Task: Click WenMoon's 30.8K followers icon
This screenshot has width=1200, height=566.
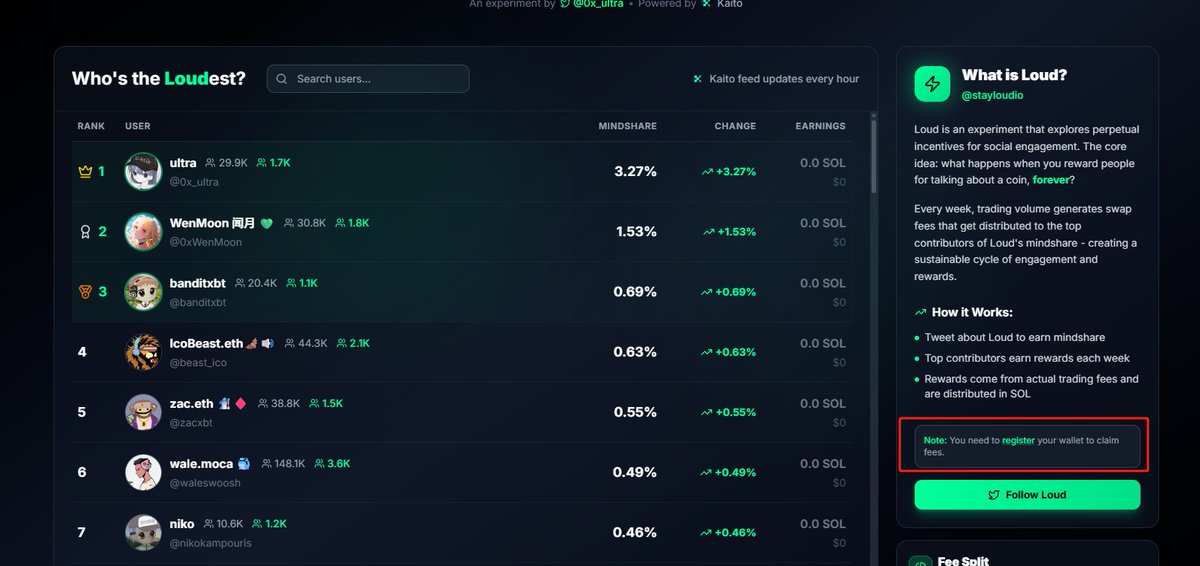Action: [289, 223]
